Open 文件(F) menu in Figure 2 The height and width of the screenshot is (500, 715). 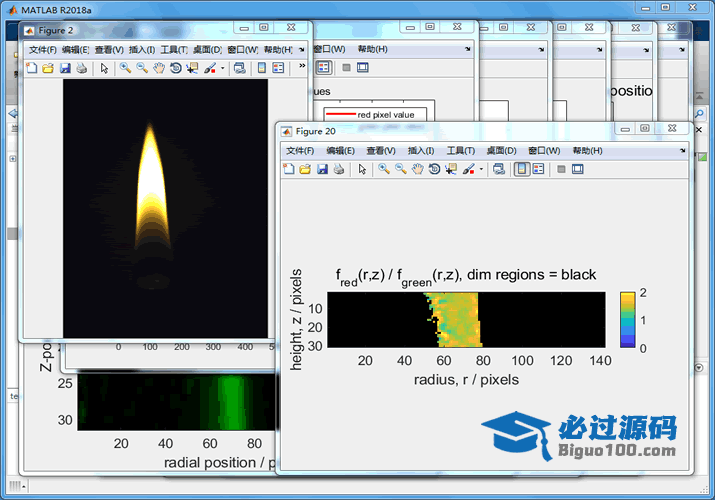42,50
